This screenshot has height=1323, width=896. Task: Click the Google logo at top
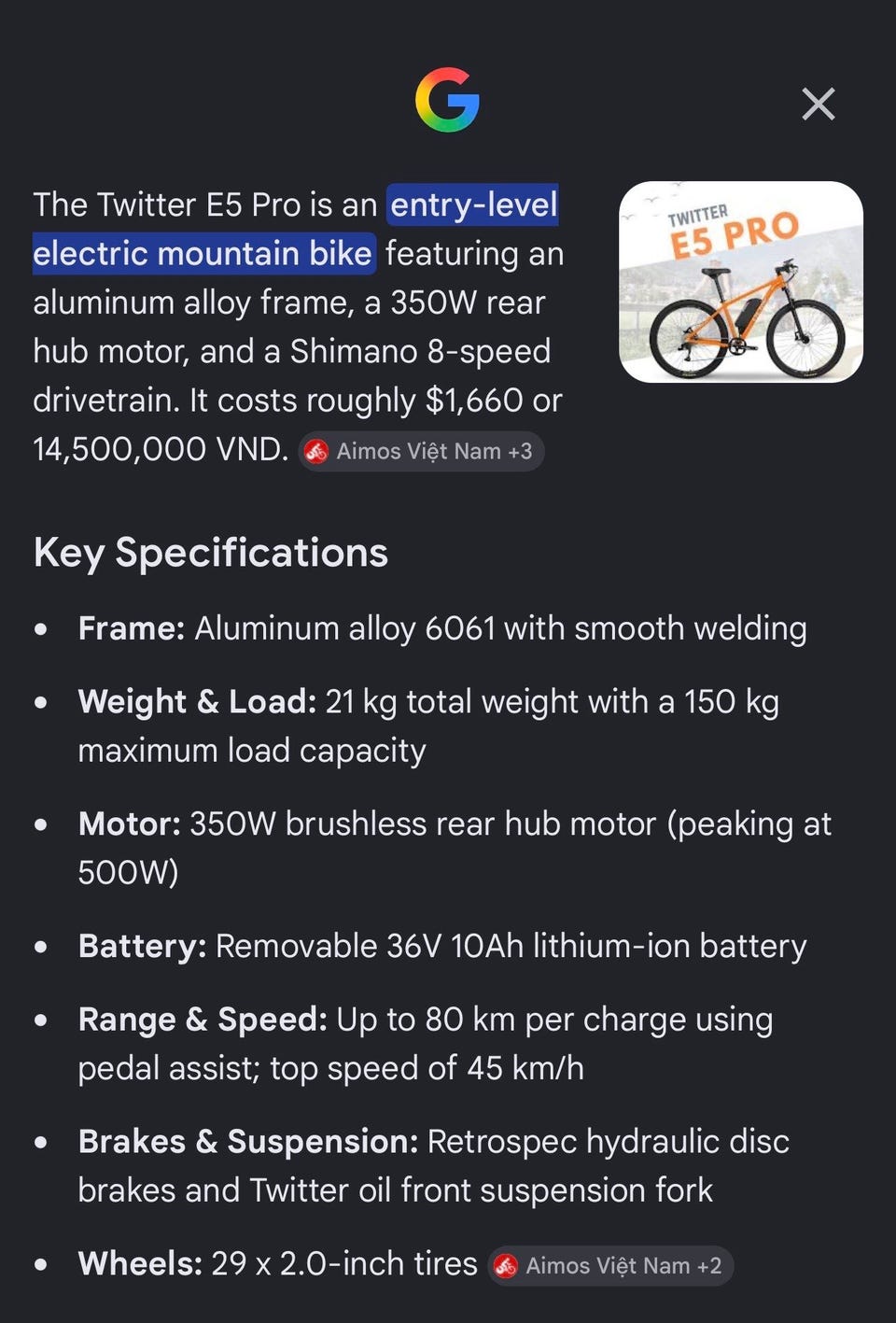[447, 100]
